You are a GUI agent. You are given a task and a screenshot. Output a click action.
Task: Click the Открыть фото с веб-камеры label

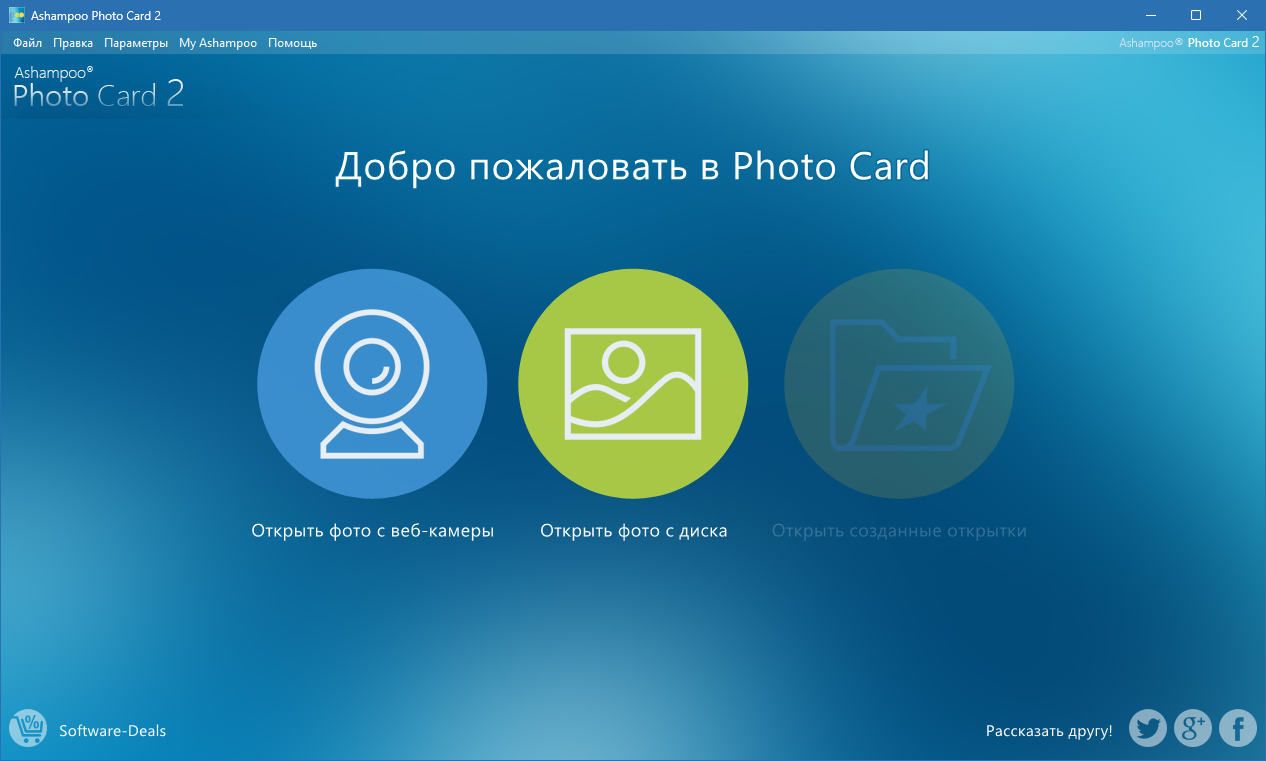pyautogui.click(x=373, y=531)
